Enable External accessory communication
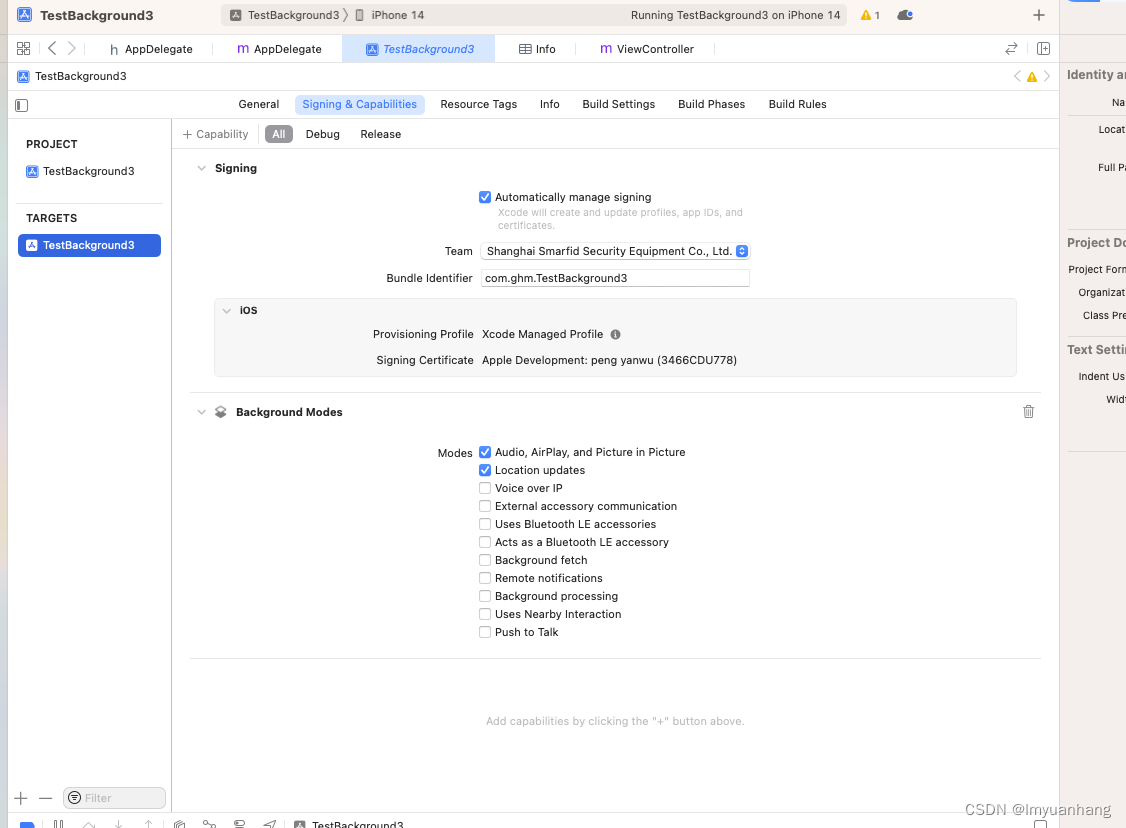Viewport: 1126px width, 828px height. click(485, 506)
